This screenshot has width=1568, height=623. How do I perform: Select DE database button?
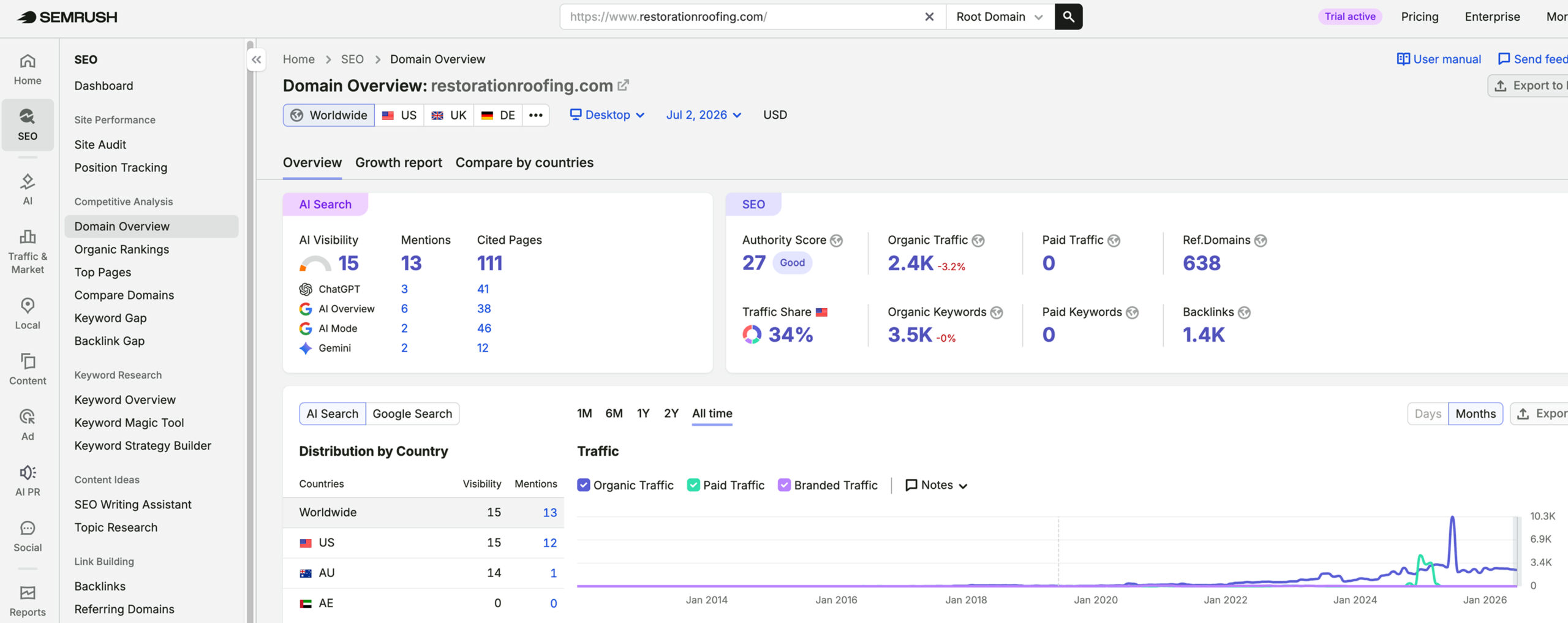(498, 115)
